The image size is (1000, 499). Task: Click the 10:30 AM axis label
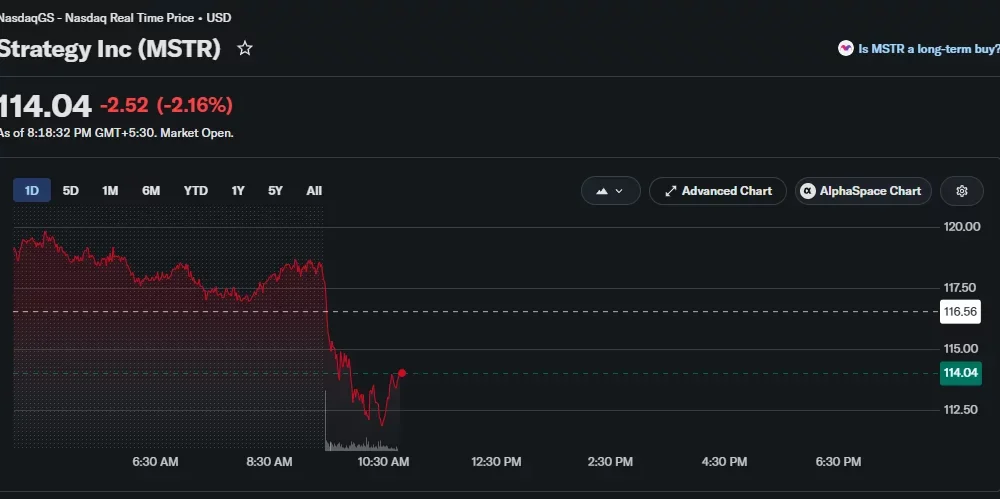click(383, 461)
